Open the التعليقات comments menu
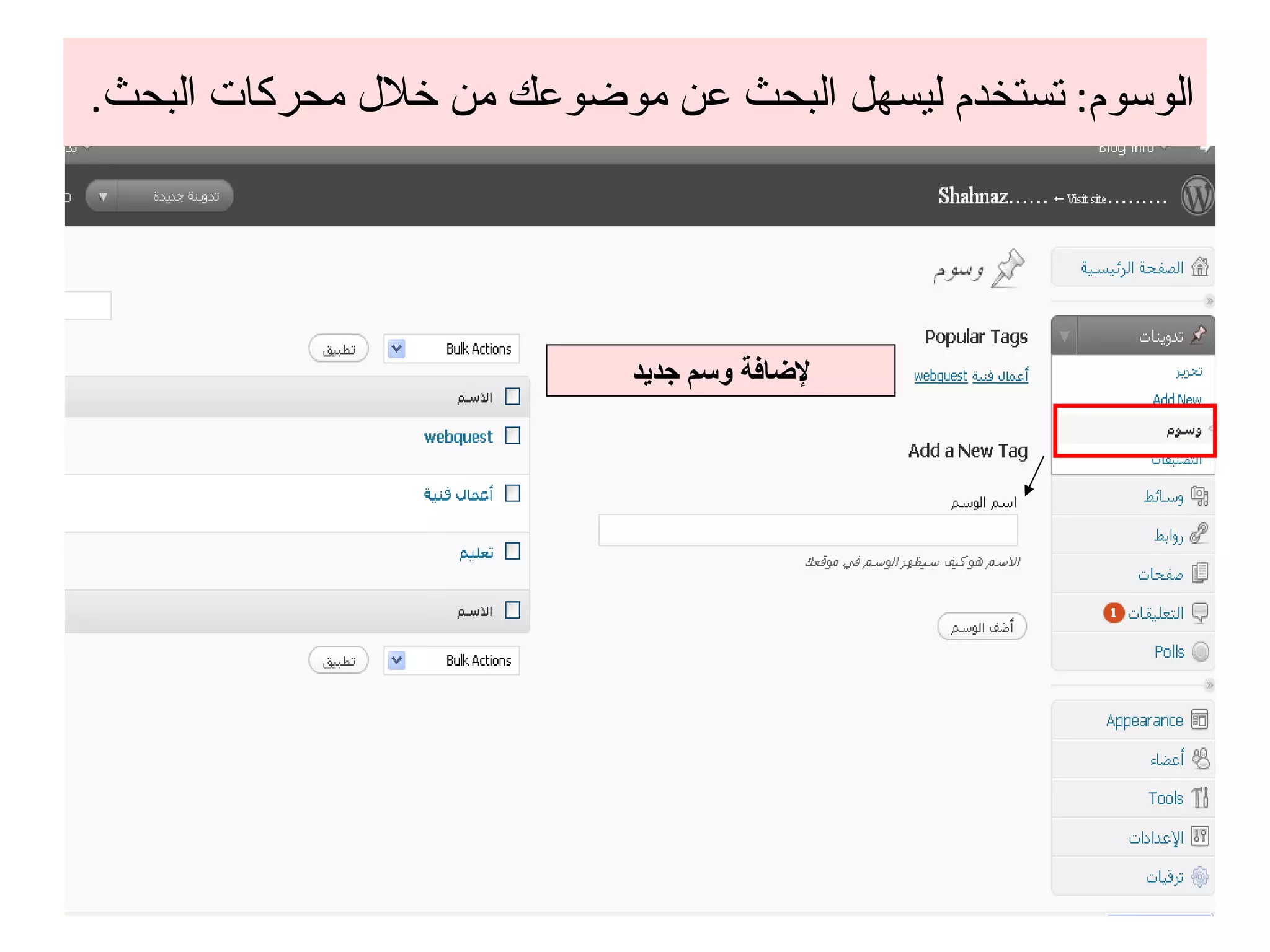 1133,613
